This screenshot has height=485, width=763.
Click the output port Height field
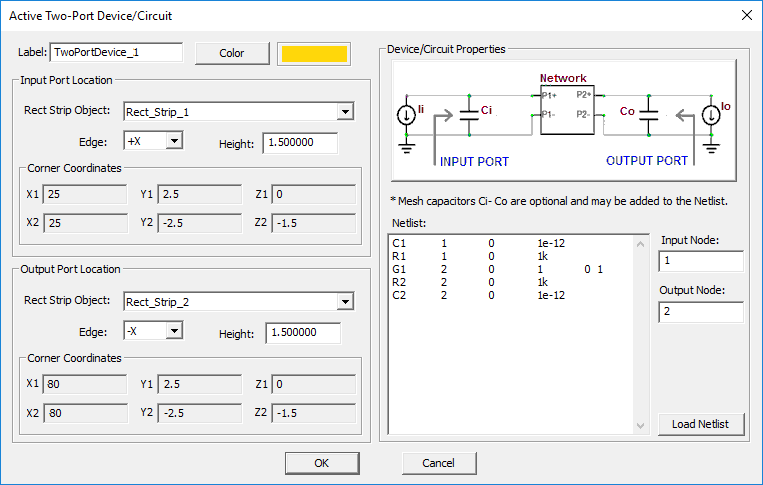coord(303,333)
